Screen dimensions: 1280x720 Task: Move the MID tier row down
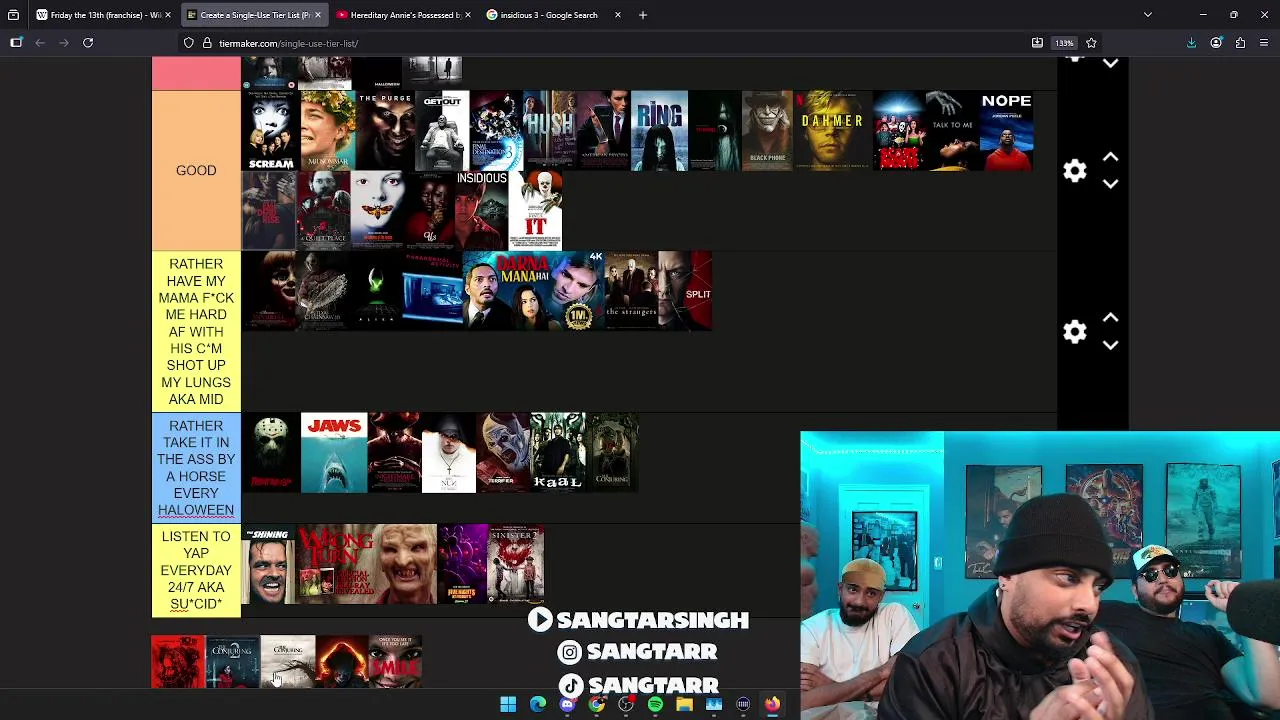(1110, 345)
